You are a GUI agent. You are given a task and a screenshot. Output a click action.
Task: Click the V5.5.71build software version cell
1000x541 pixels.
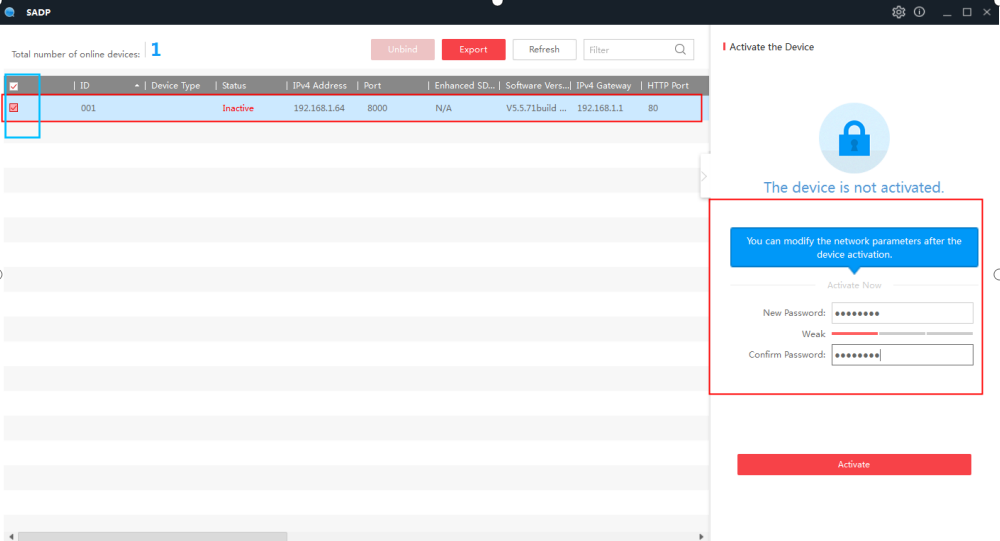[536, 108]
